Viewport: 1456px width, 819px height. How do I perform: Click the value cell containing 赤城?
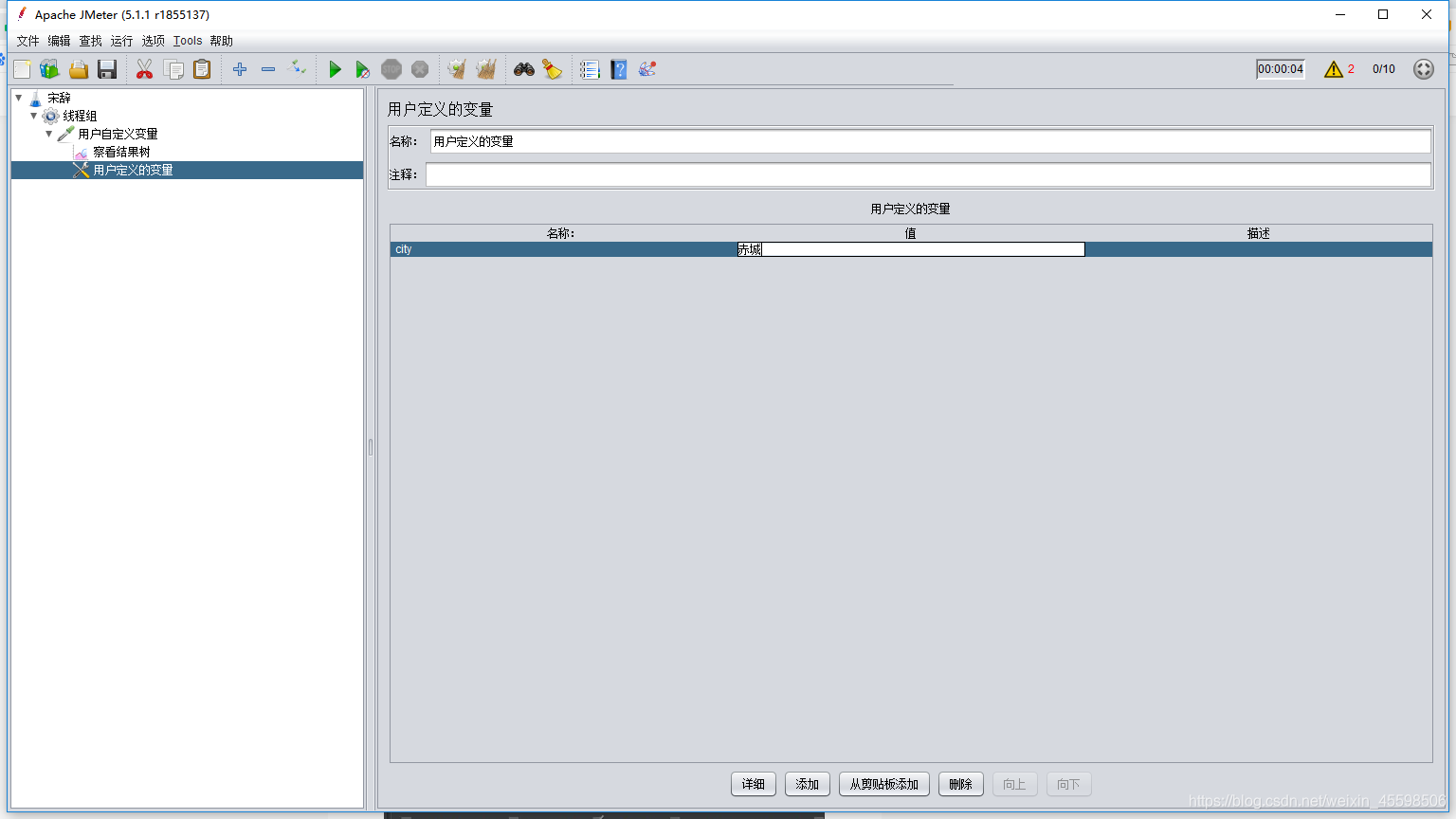pos(911,249)
